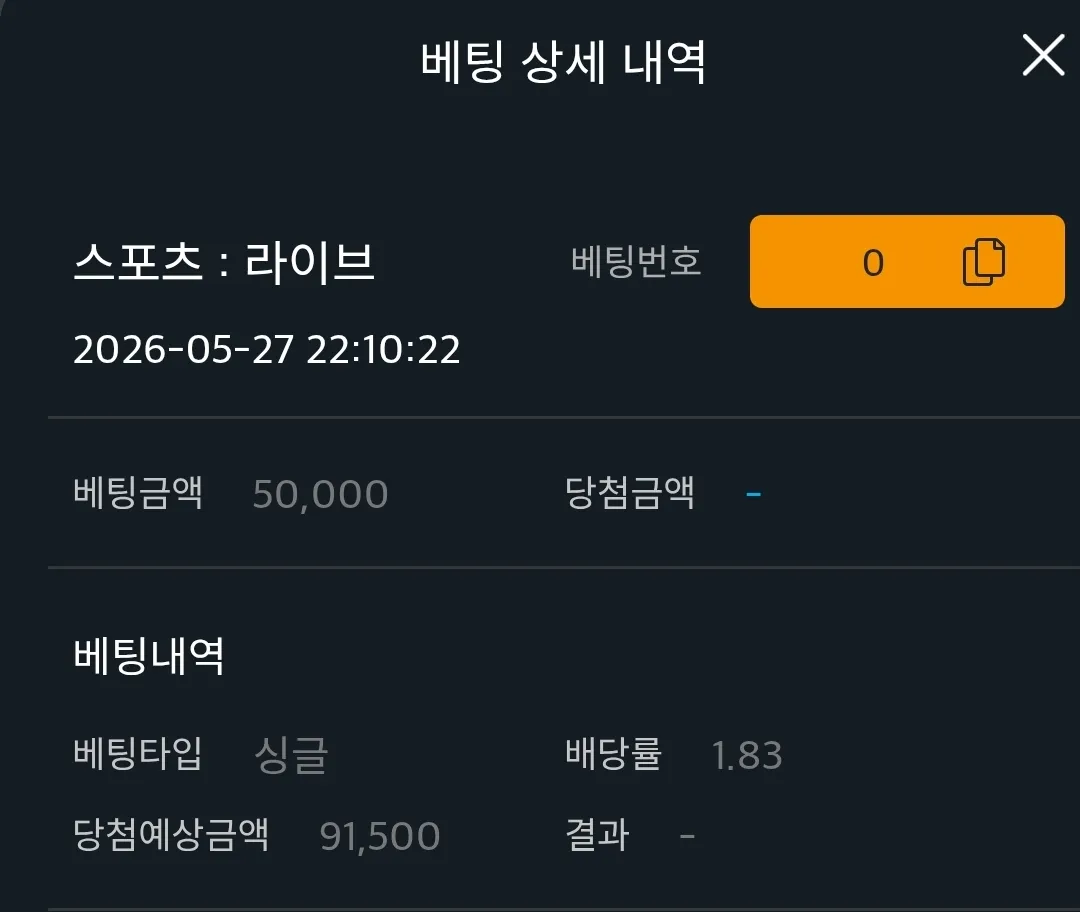Click the 베팅 상세 내역 title
The image size is (1080, 912).
click(x=563, y=63)
